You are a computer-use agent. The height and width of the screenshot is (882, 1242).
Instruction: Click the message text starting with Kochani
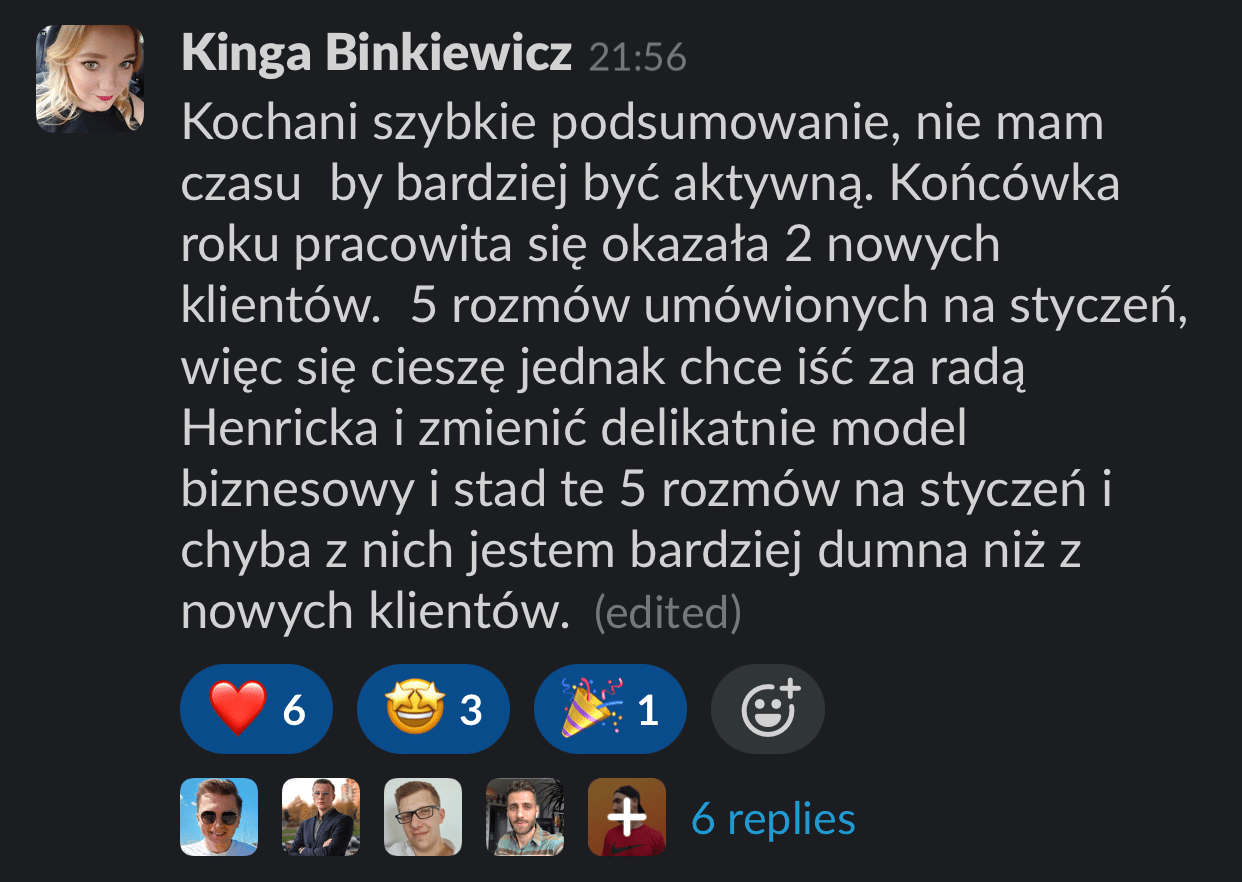pyautogui.click(x=683, y=369)
